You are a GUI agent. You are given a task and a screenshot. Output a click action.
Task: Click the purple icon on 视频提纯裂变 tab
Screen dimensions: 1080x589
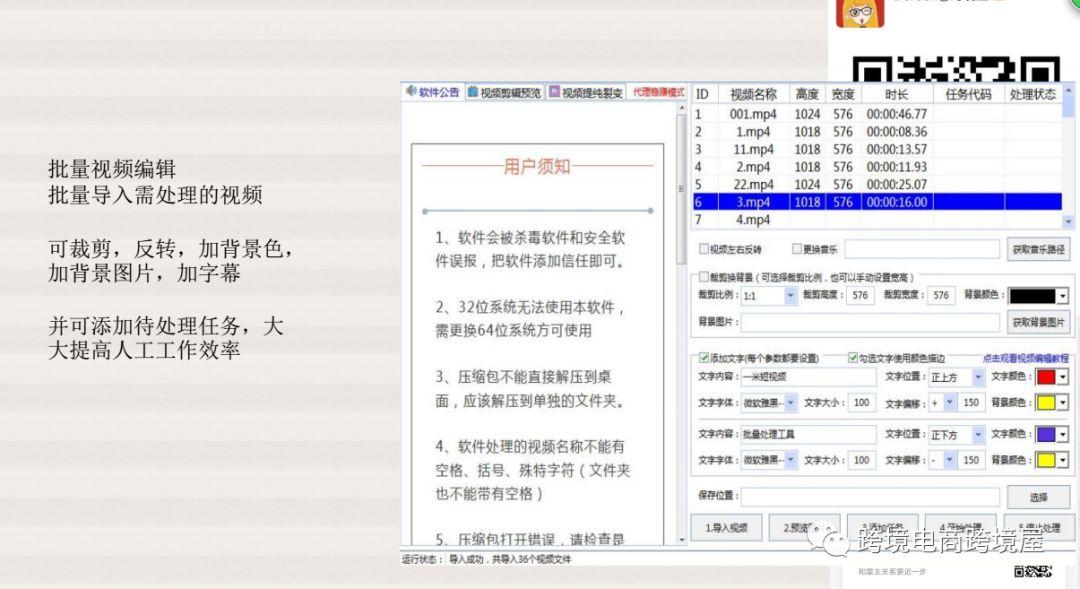click(x=554, y=92)
